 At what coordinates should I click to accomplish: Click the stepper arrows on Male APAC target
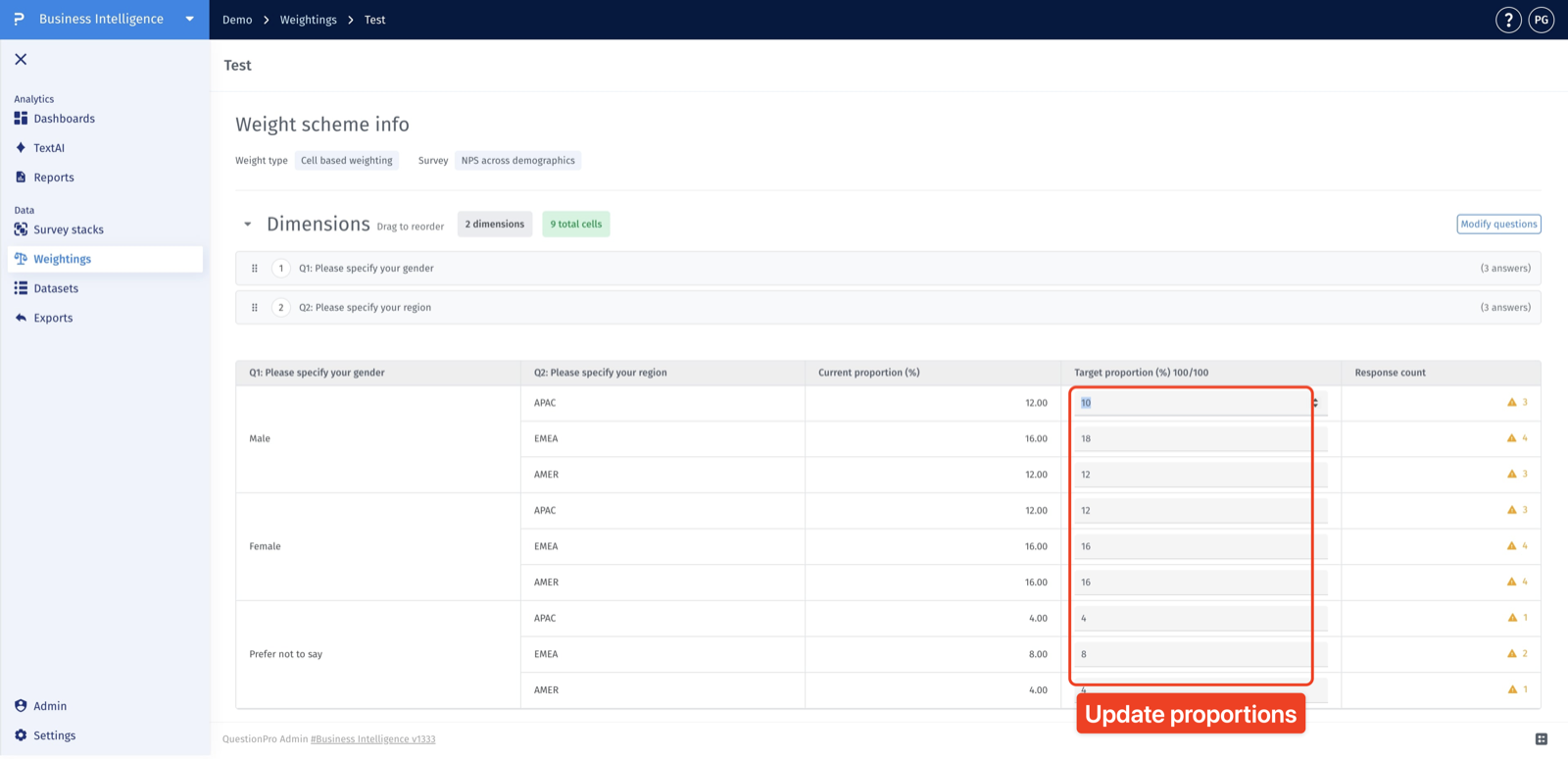(x=1315, y=403)
